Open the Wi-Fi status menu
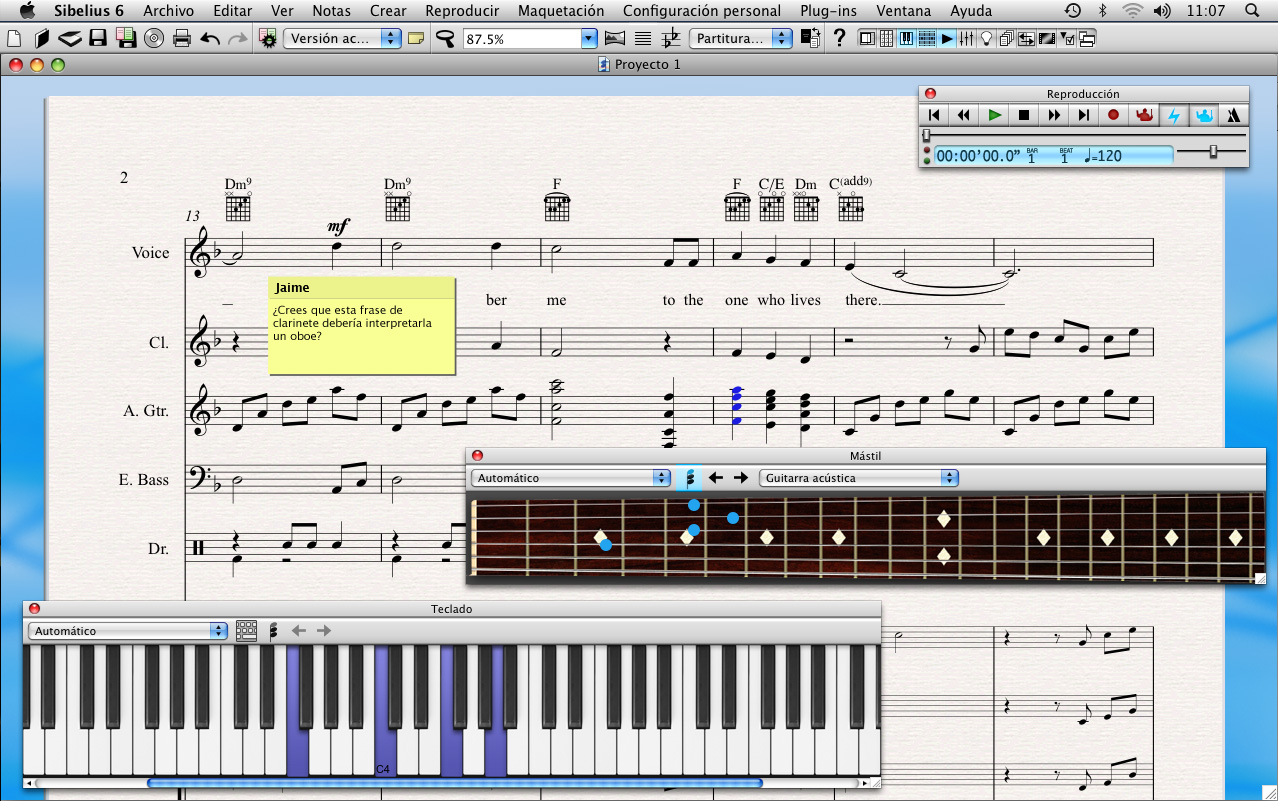Viewport: 1278px width, 801px height. 1132,11
